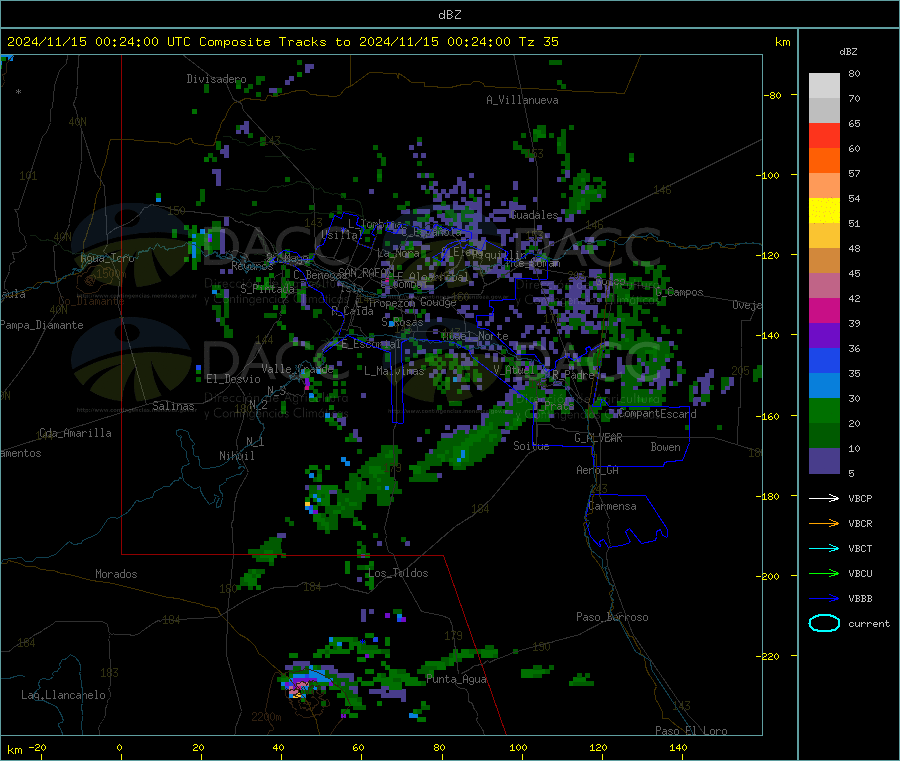Image resolution: width=900 pixels, height=761 pixels.
Task: Click the blue 36 dBZ legend swatch
Action: coord(824,360)
